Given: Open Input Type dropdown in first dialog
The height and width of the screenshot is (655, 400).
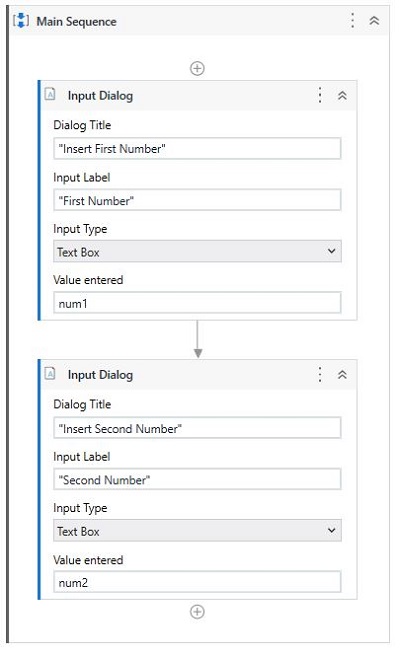Looking at the screenshot, I should (x=197, y=251).
